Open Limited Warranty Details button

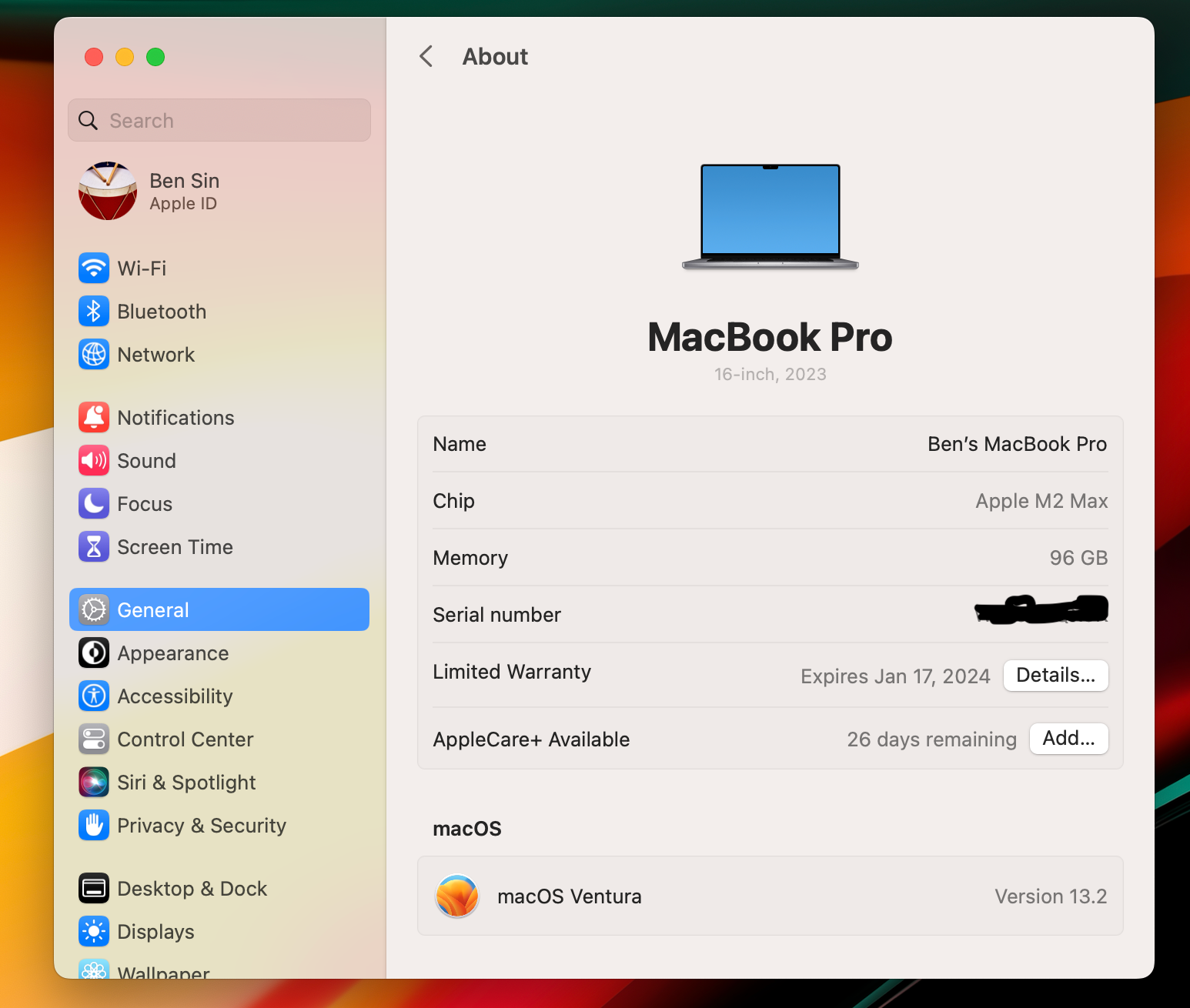pos(1056,676)
